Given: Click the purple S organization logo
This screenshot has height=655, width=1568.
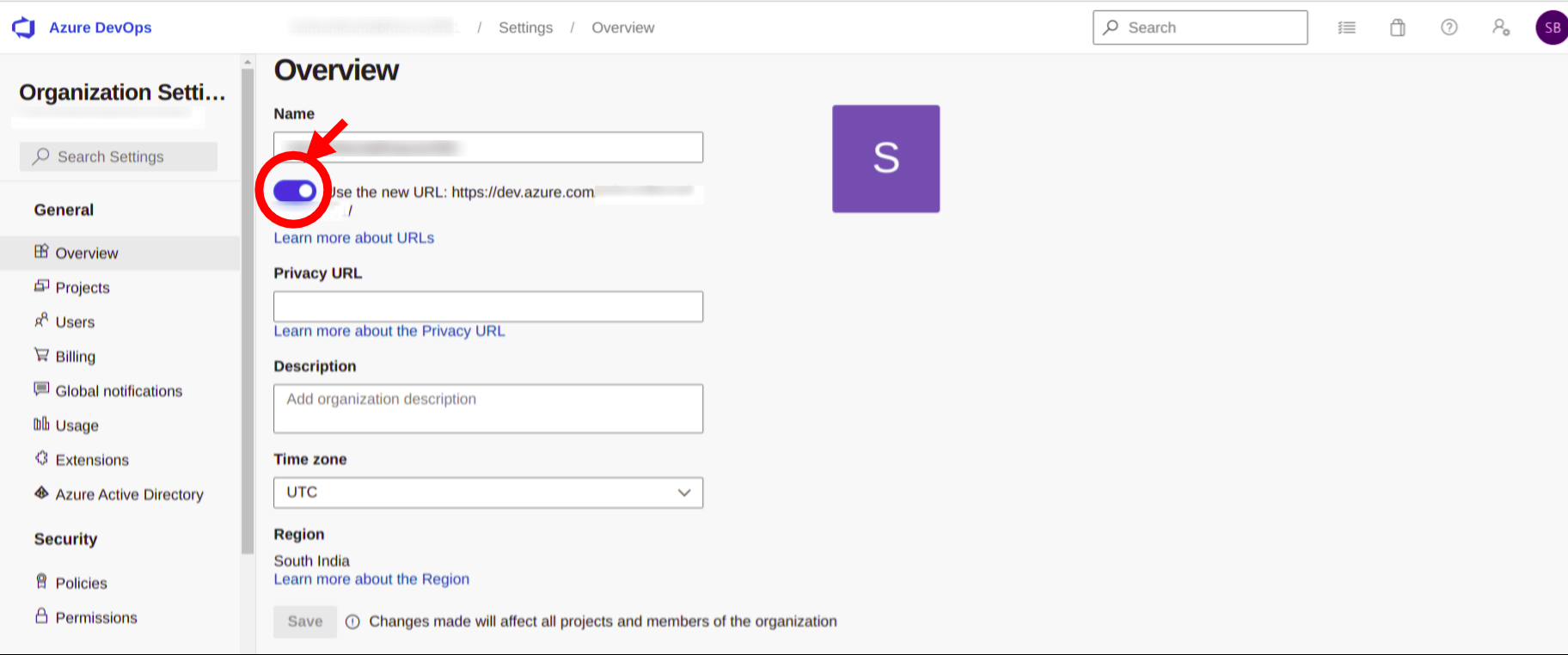Looking at the screenshot, I should click(x=885, y=159).
